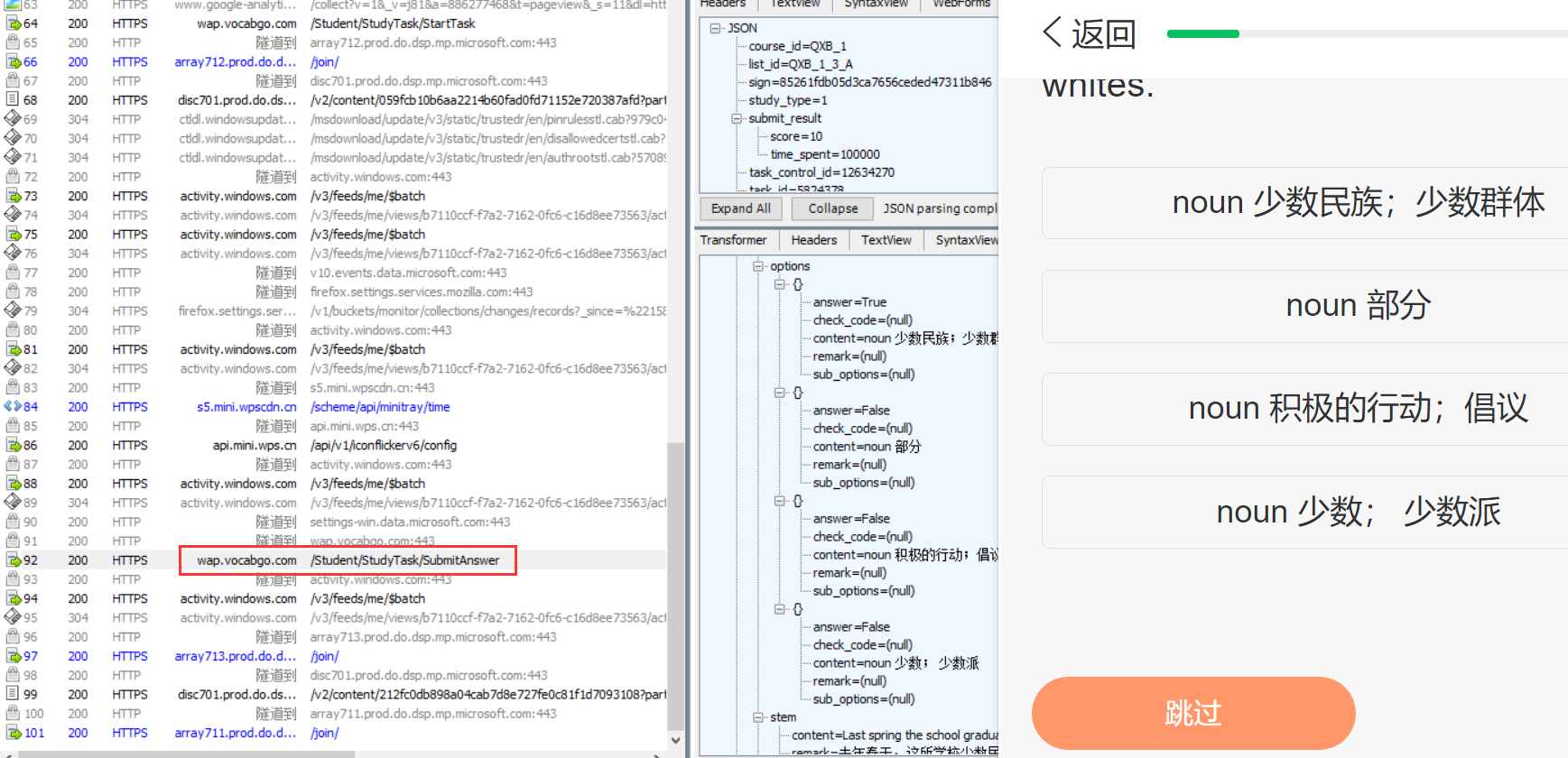Click the lock icon of row 100
This screenshot has height=758, width=1568.
[x=13, y=713]
